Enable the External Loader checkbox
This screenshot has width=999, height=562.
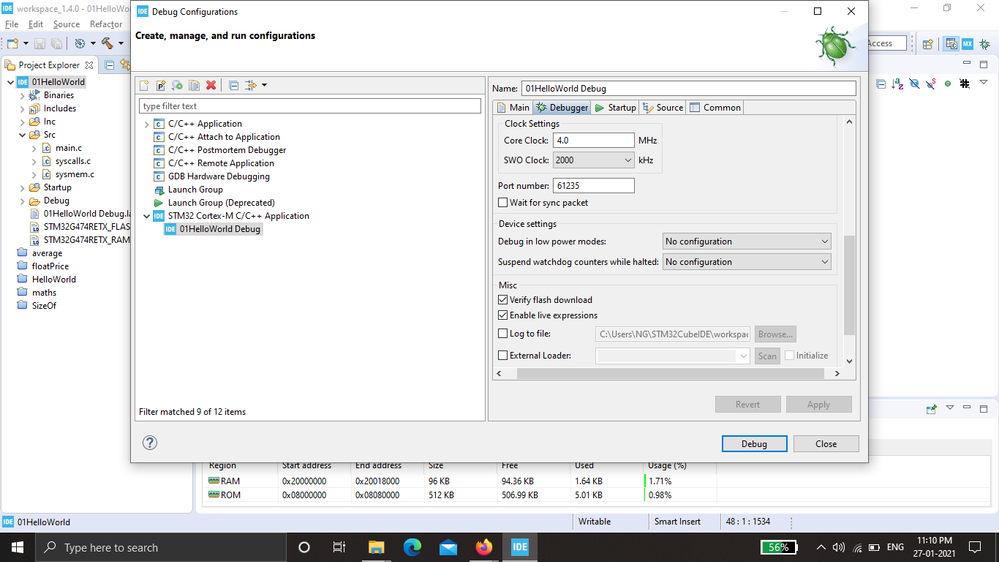503,355
